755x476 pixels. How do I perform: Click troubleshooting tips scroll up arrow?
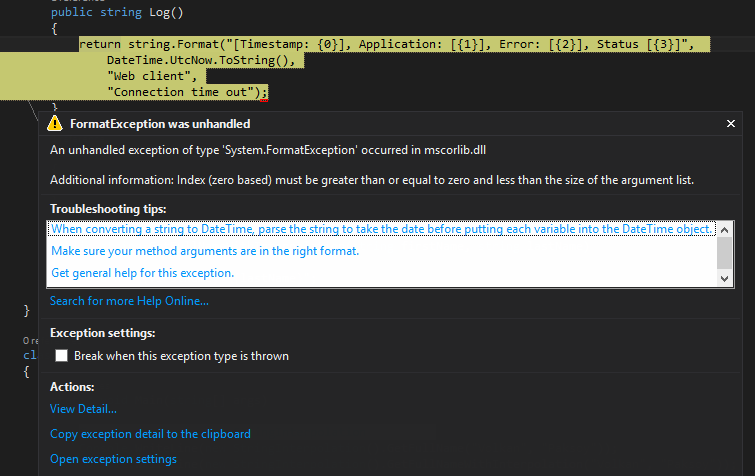724,230
